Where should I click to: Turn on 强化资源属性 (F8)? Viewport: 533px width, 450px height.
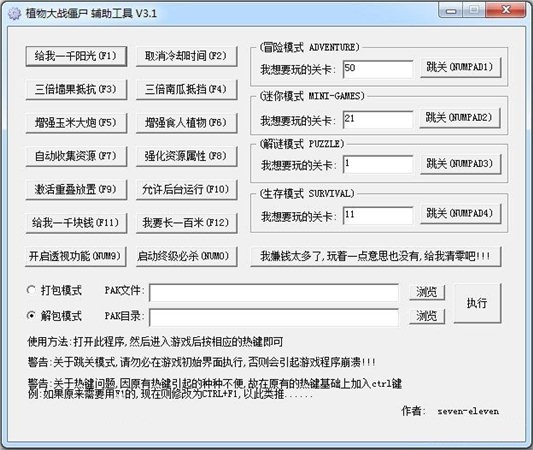[x=186, y=156]
